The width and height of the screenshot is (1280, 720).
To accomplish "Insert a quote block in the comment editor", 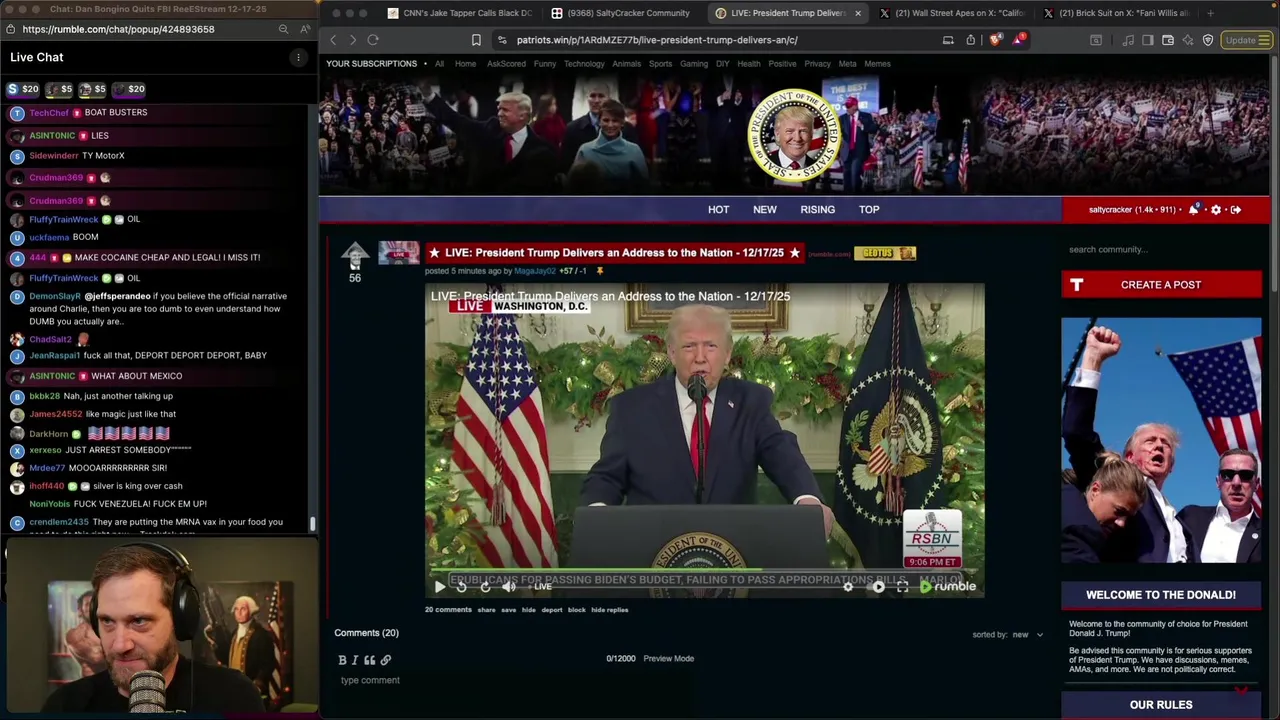I will coord(369,660).
